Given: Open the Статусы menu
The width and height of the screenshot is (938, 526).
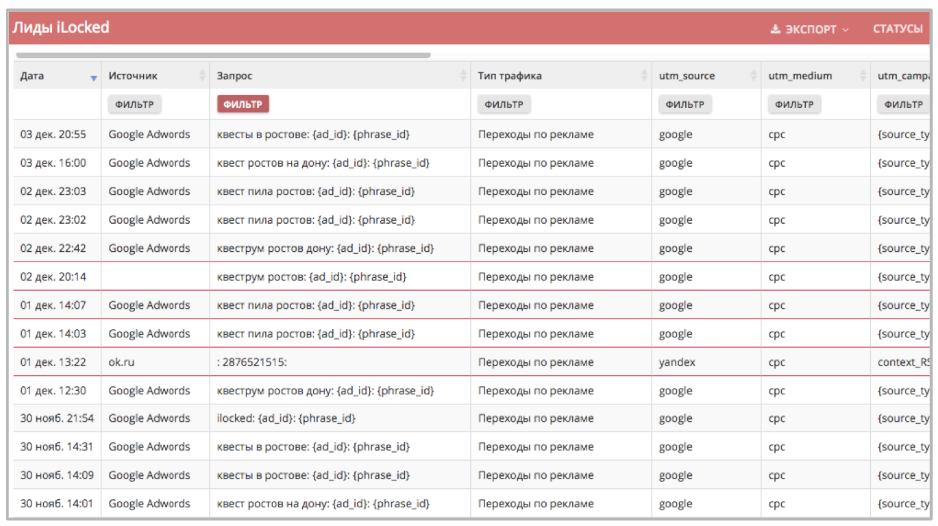Looking at the screenshot, I should [897, 29].
